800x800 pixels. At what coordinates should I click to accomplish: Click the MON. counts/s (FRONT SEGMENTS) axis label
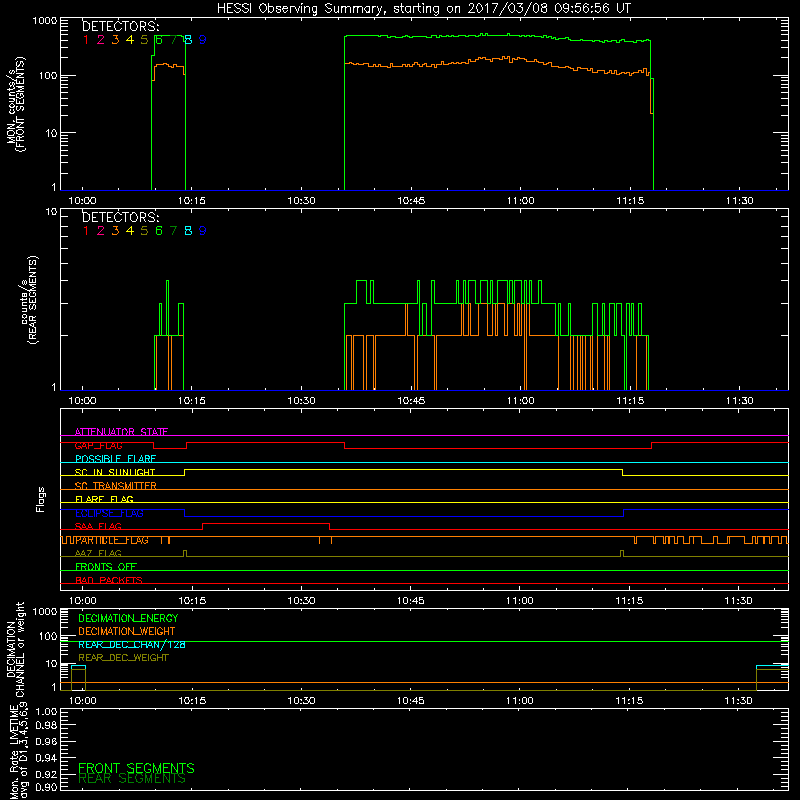tap(15, 104)
